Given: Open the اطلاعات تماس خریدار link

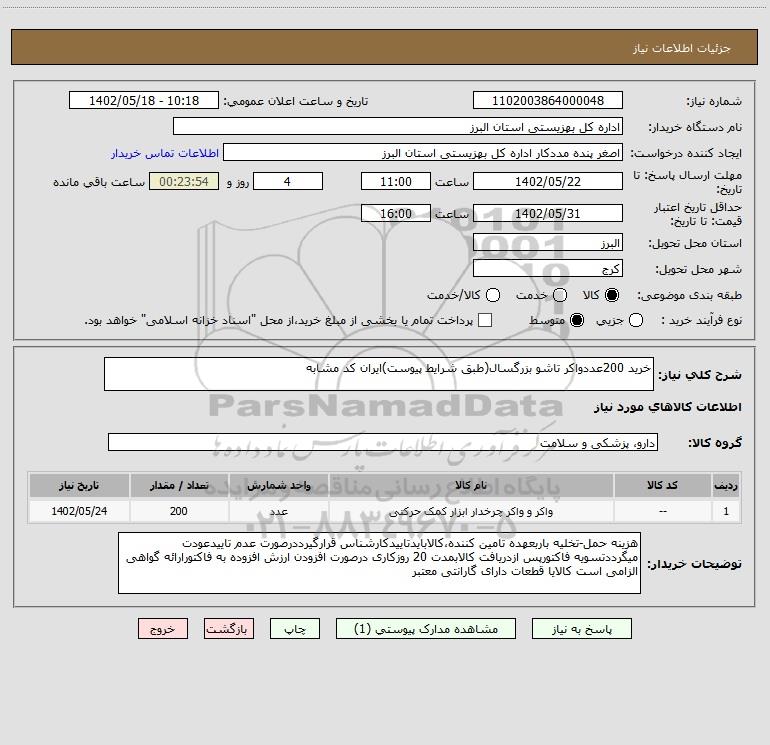Looking at the screenshot, I should (165, 153).
